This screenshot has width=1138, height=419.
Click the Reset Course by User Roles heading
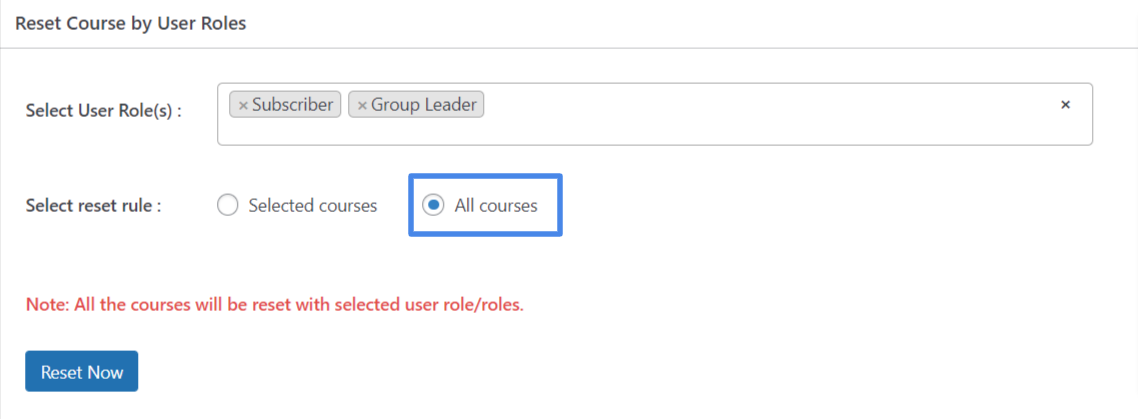[x=131, y=23]
